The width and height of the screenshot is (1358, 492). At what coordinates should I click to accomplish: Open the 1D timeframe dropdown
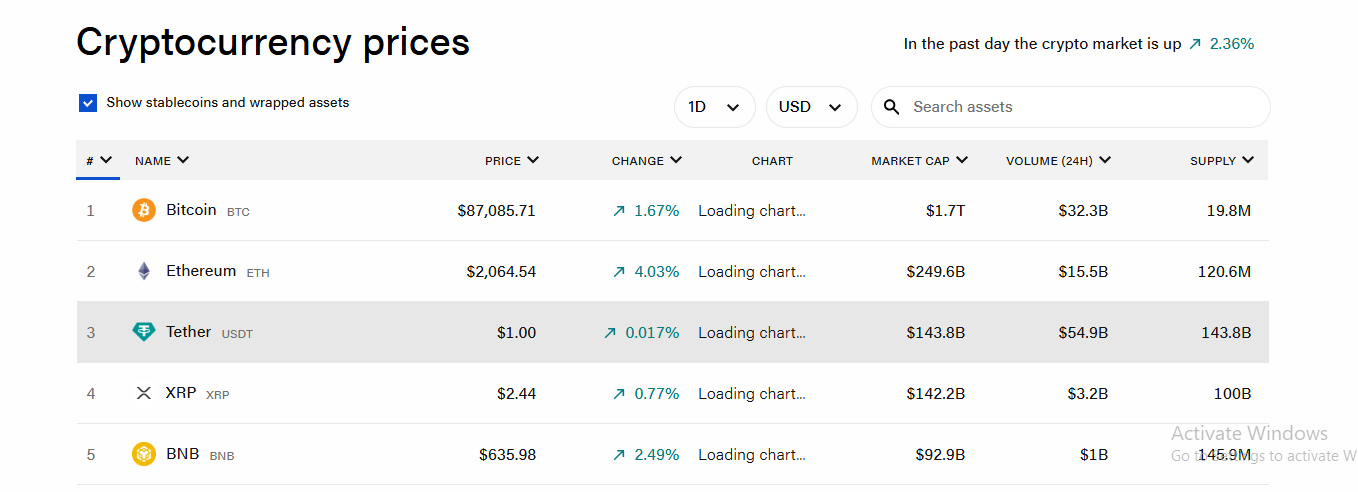pyautogui.click(x=715, y=107)
